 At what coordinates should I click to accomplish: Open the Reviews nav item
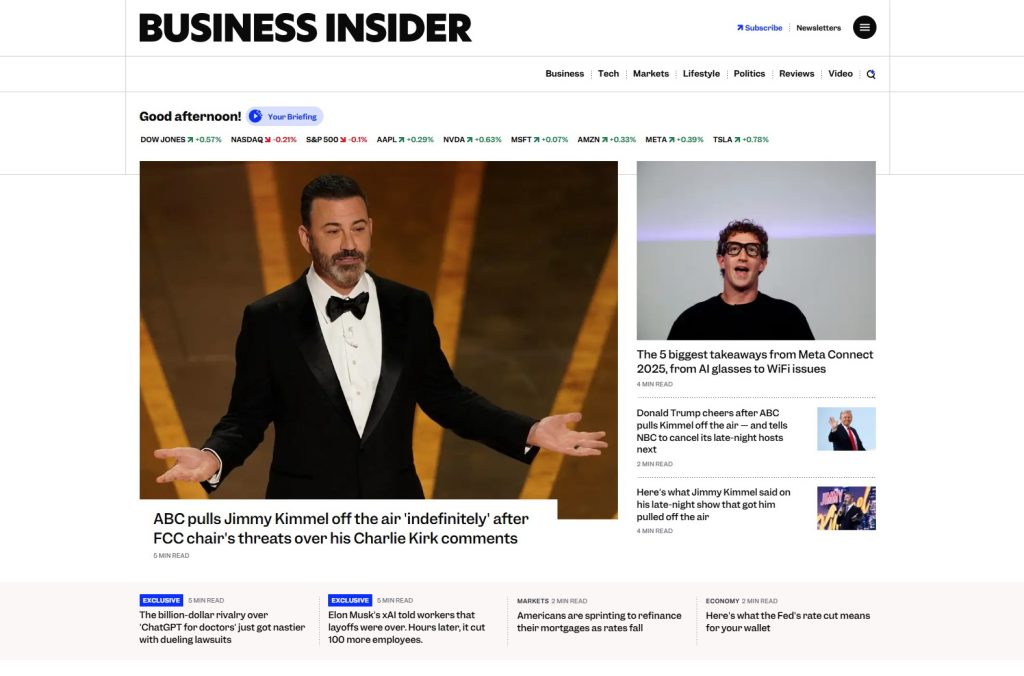pos(796,74)
